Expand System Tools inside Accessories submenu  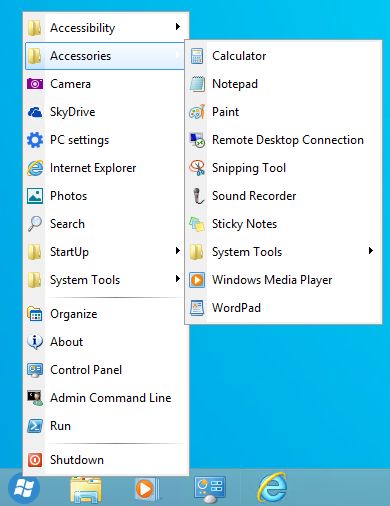point(371,251)
